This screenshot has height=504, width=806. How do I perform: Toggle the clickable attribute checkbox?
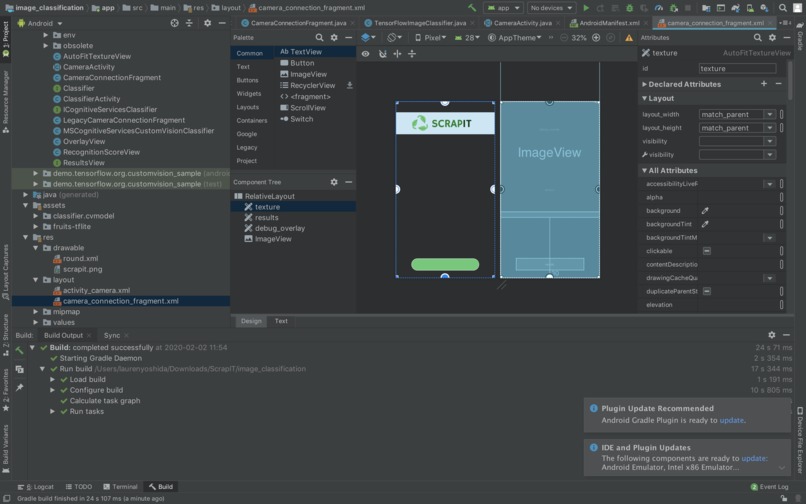[707, 251]
